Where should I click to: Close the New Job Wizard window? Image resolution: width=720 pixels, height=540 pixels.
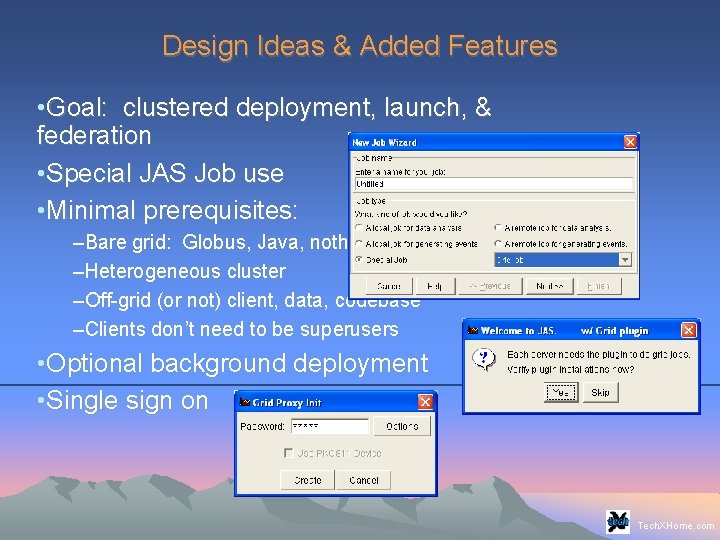click(630, 142)
